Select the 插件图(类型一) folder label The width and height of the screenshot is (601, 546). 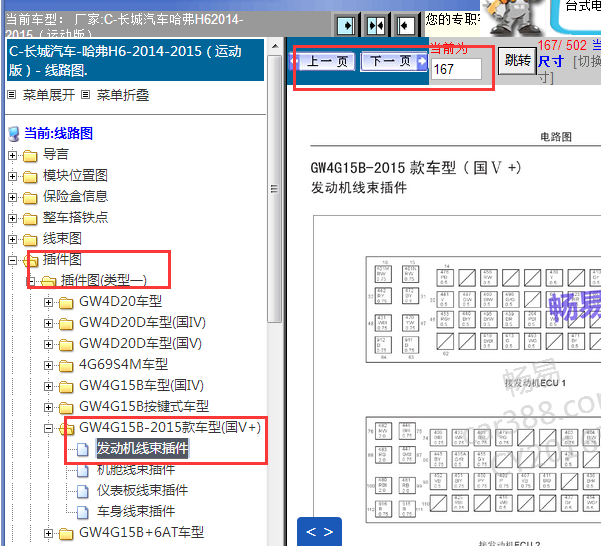pos(103,280)
